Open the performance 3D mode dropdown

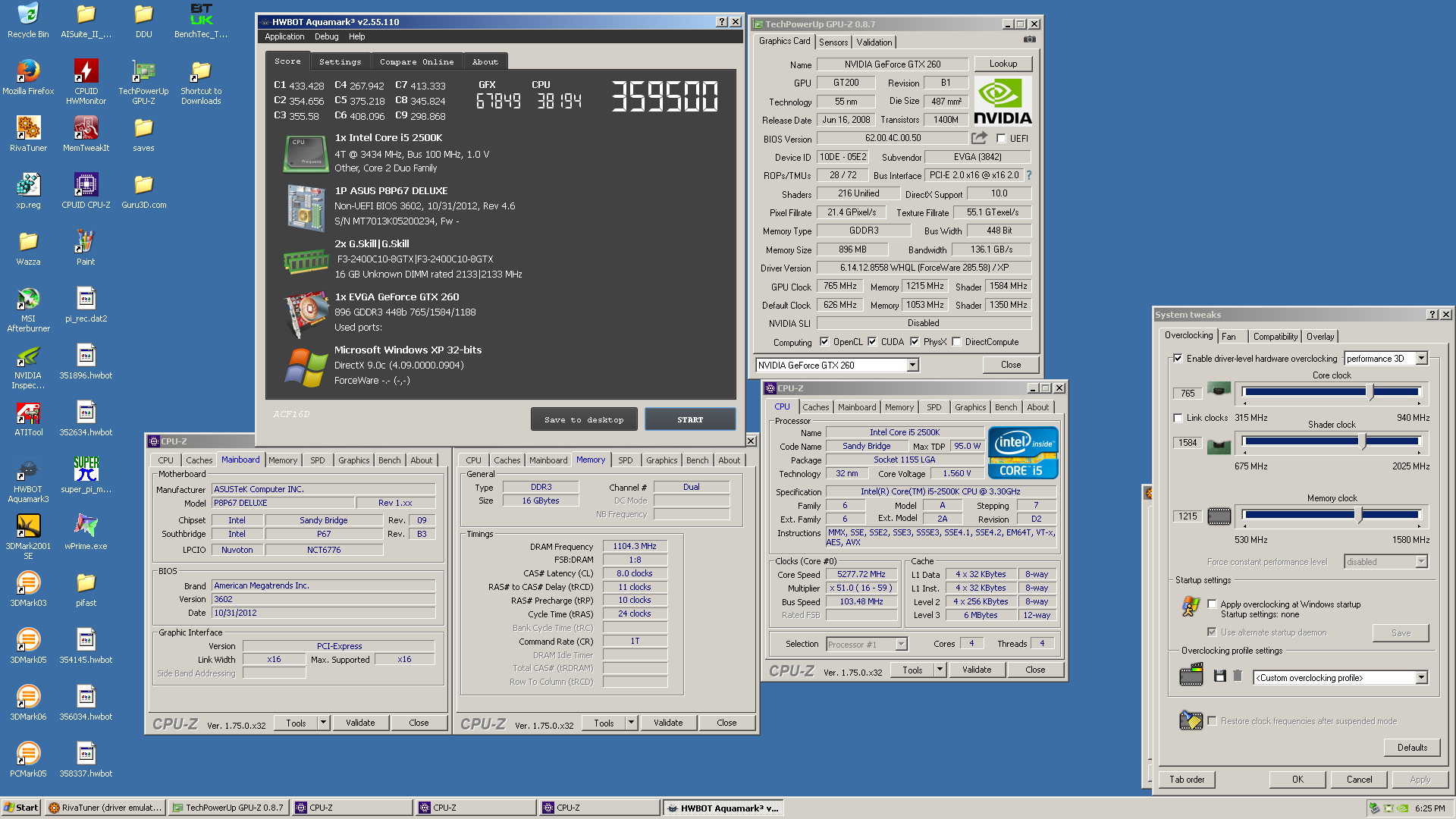pos(1422,359)
